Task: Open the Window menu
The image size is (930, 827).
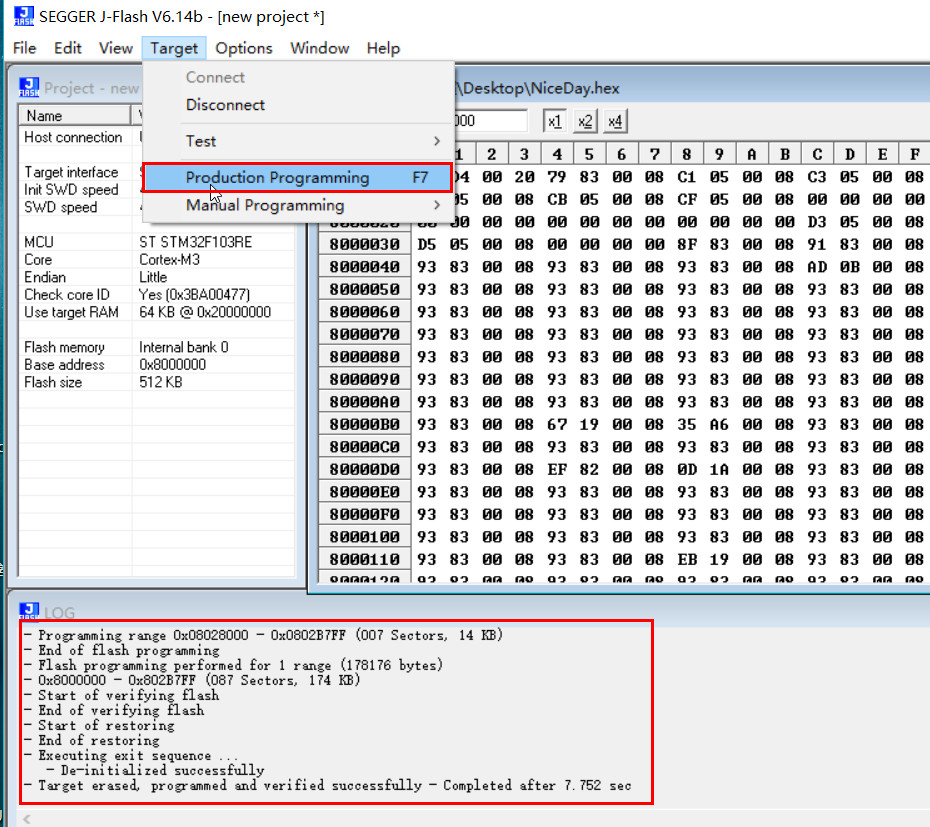Action: [320, 48]
